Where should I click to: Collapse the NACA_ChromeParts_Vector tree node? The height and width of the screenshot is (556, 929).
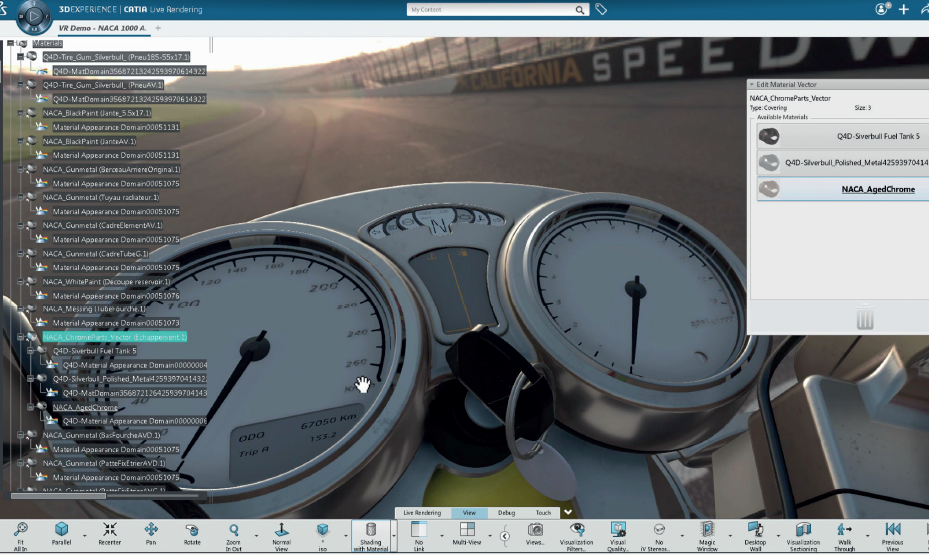pyautogui.click(x=20, y=337)
